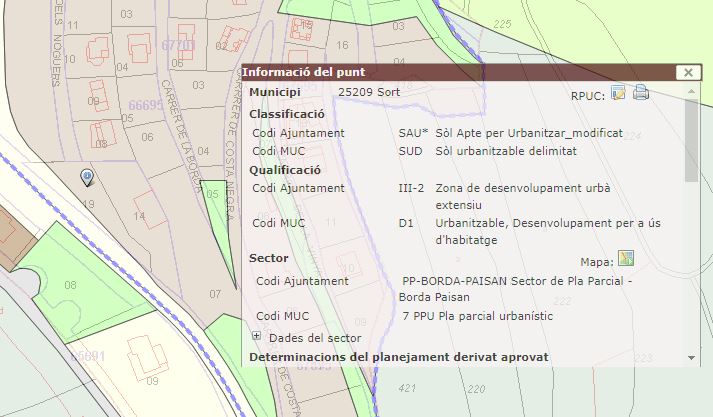The image size is (713, 417).
Task: Click parcel 16 at top of map
Action: click(x=342, y=45)
